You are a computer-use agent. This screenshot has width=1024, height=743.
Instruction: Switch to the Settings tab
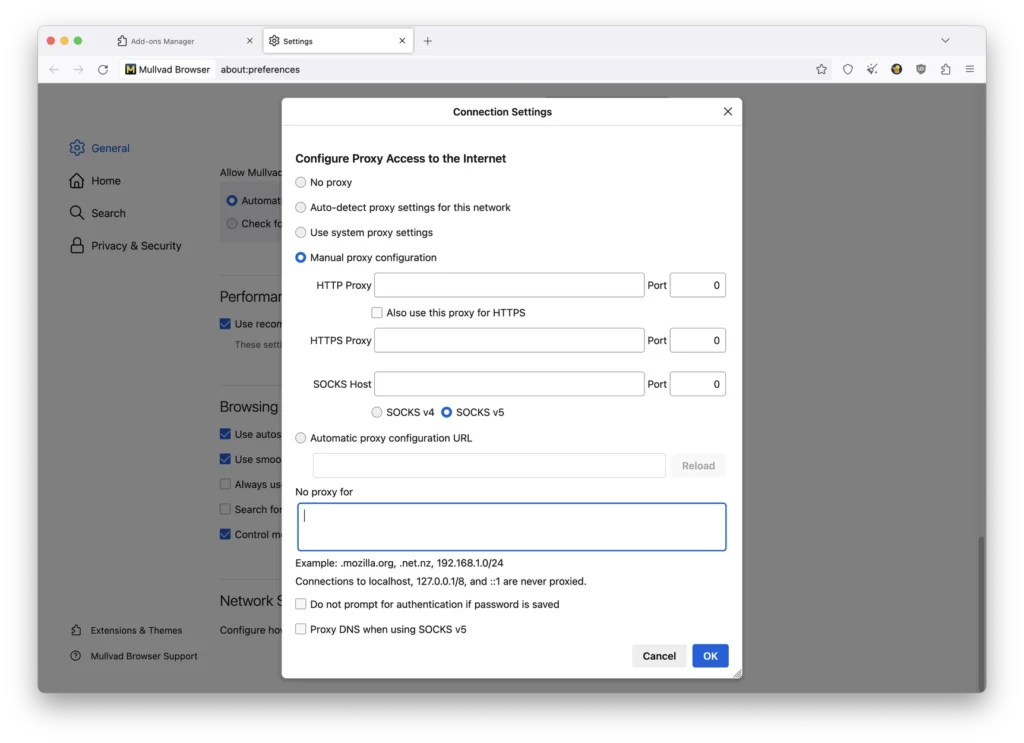click(338, 41)
